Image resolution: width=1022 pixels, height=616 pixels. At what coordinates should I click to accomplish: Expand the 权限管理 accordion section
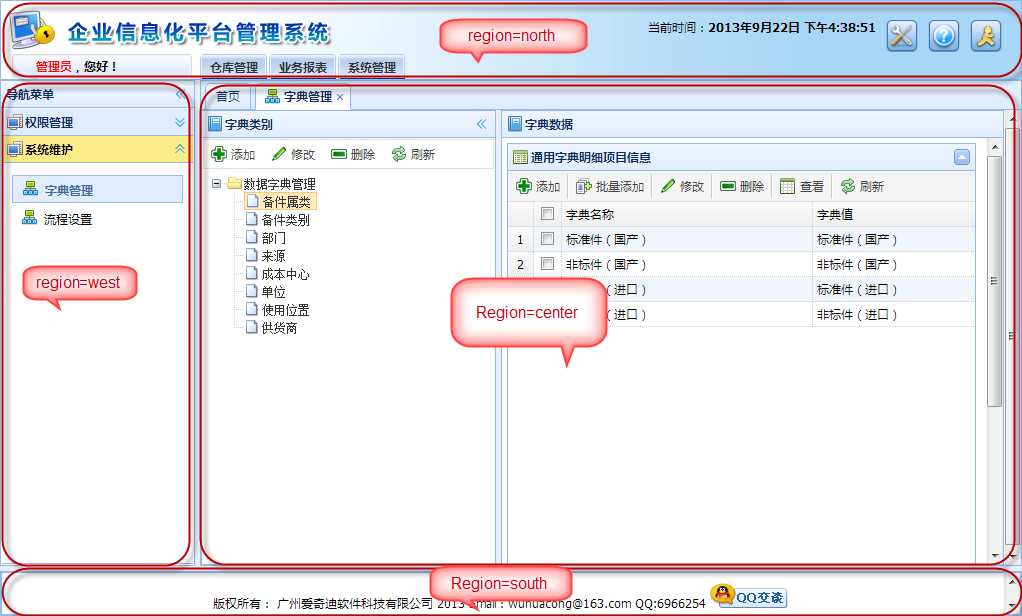[96, 122]
